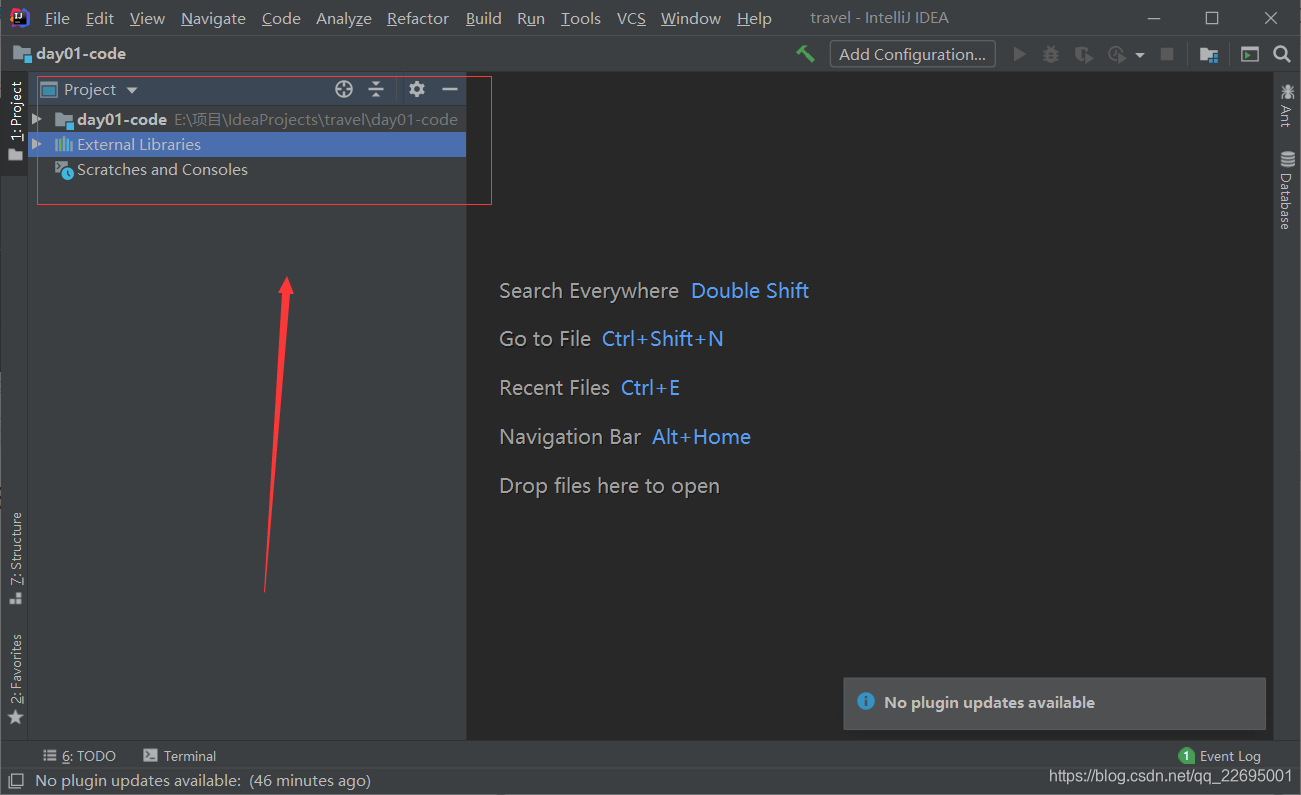Screen dimensions: 1301x795
Task: Click day01-code in navigation bar
Action: [x=70, y=53]
